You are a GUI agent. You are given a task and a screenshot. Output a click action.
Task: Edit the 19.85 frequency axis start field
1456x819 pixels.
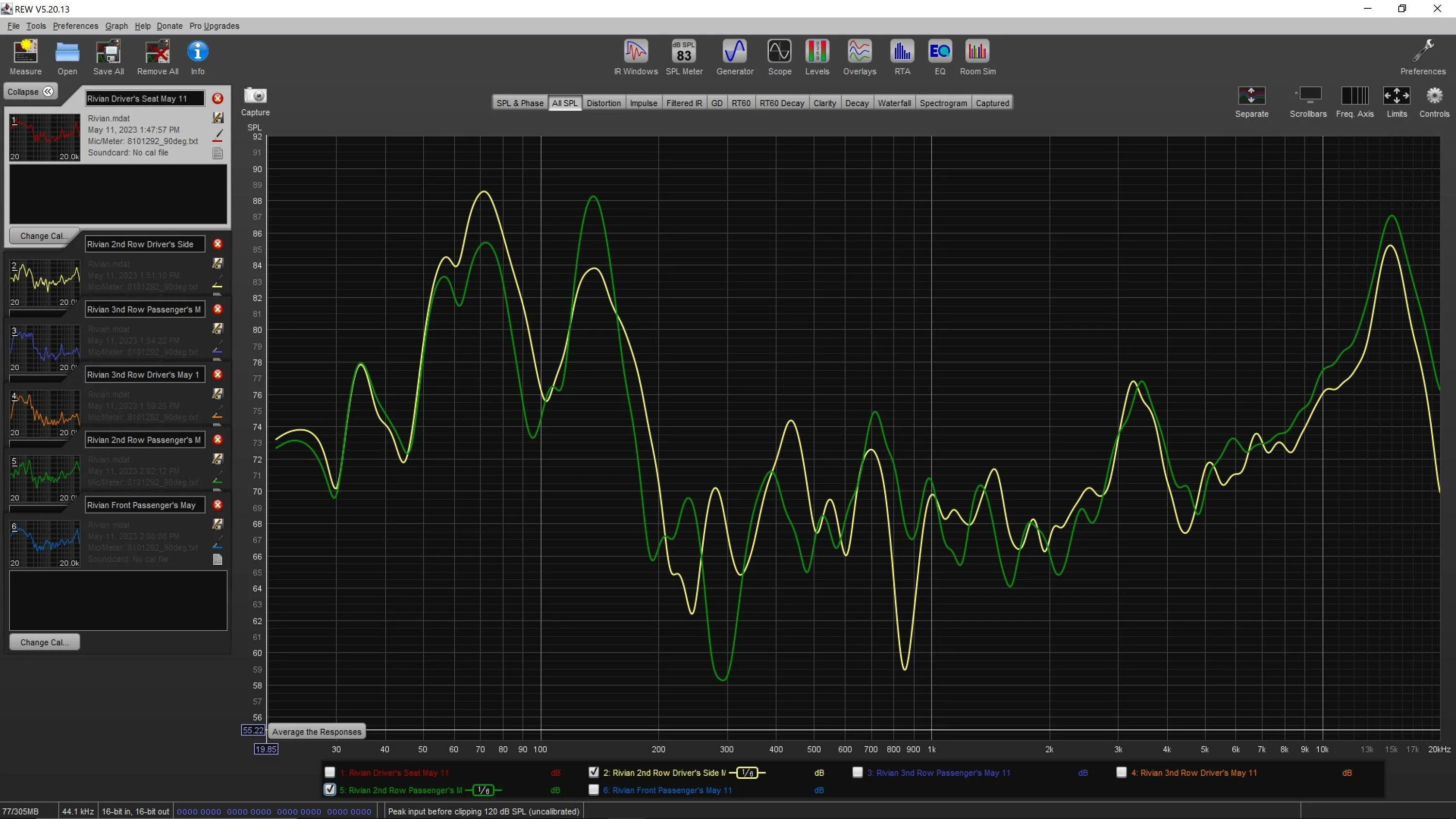(265, 749)
